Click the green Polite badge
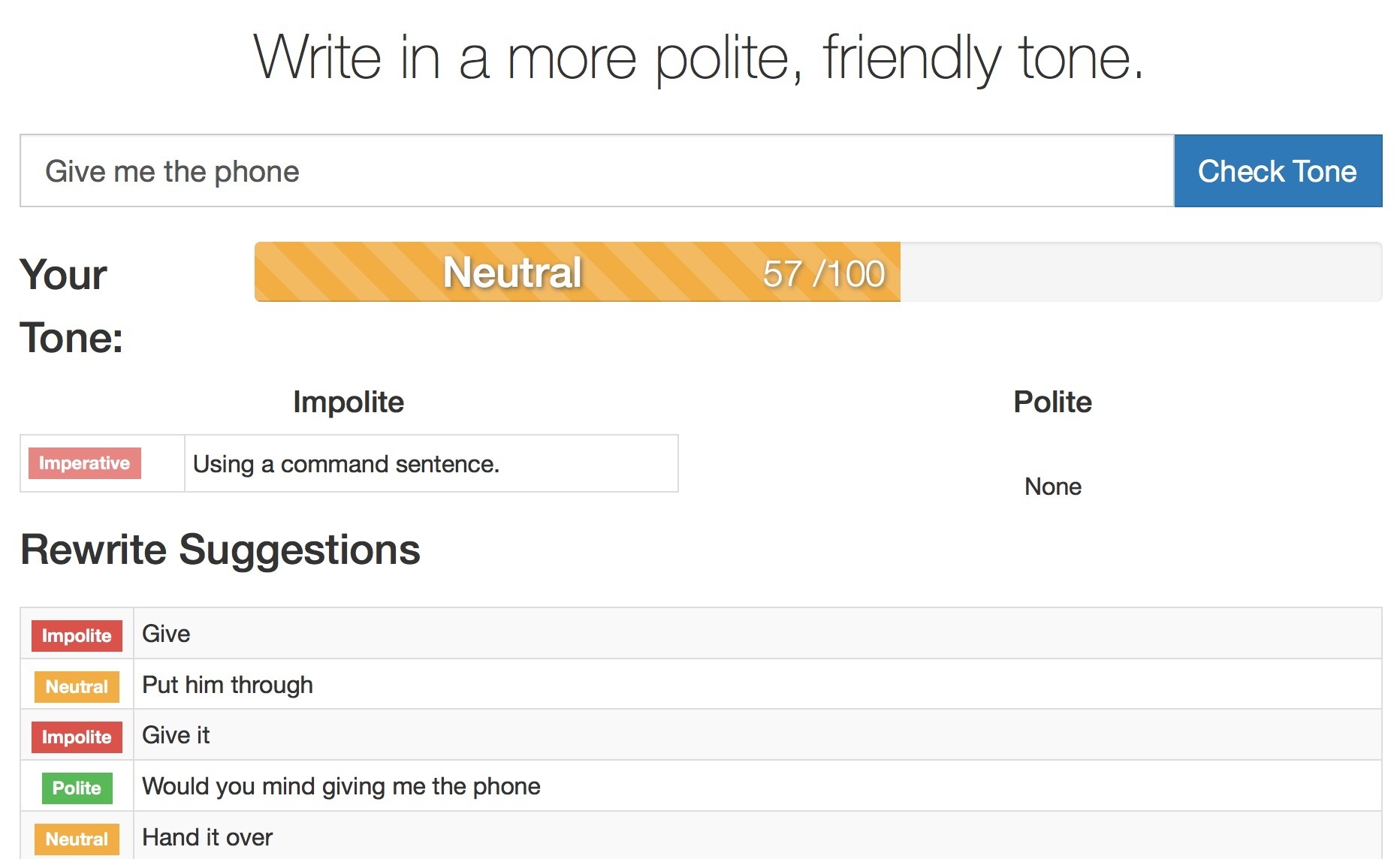Screen dimensions: 1400x859 click(x=76, y=788)
